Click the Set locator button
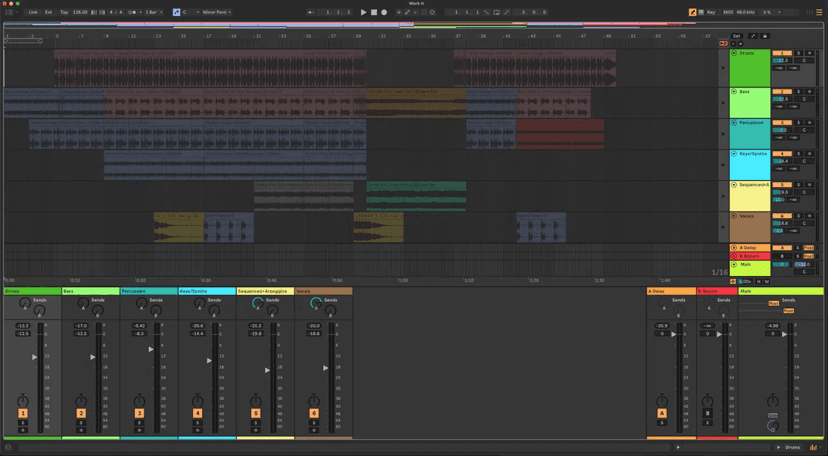The height and width of the screenshot is (456, 828). click(736, 36)
